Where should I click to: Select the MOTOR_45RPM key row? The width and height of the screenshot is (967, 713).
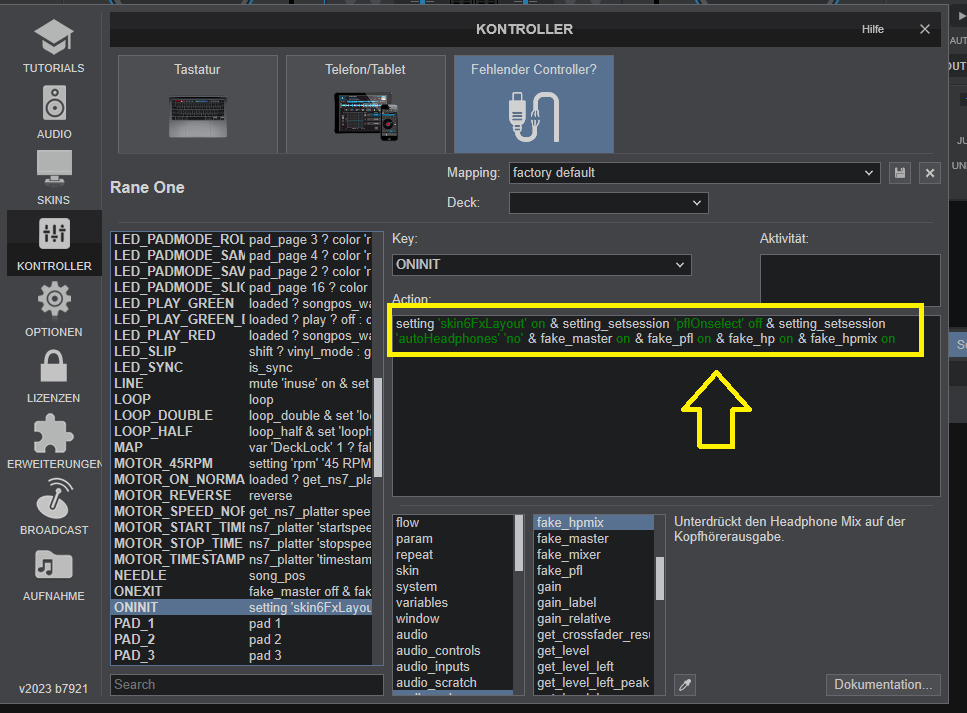242,463
